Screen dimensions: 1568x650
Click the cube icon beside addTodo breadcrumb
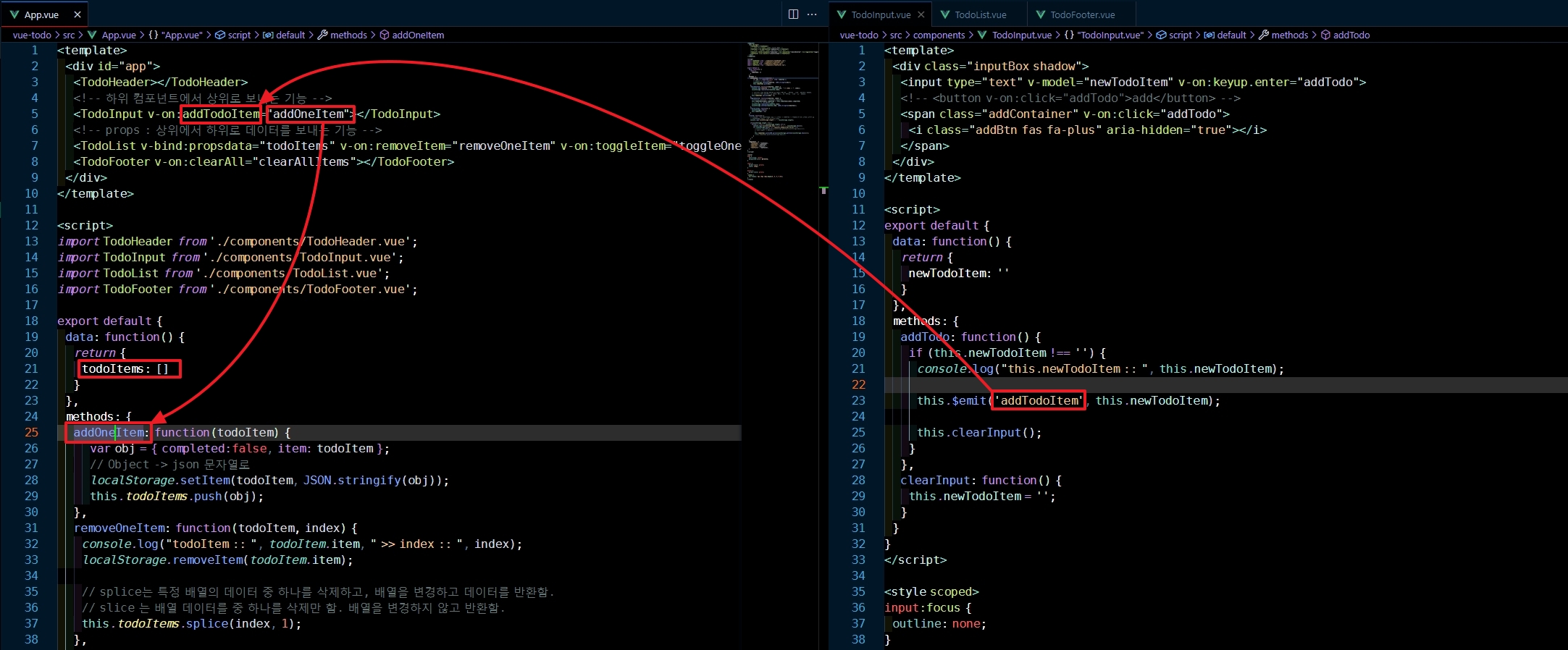(1325, 35)
